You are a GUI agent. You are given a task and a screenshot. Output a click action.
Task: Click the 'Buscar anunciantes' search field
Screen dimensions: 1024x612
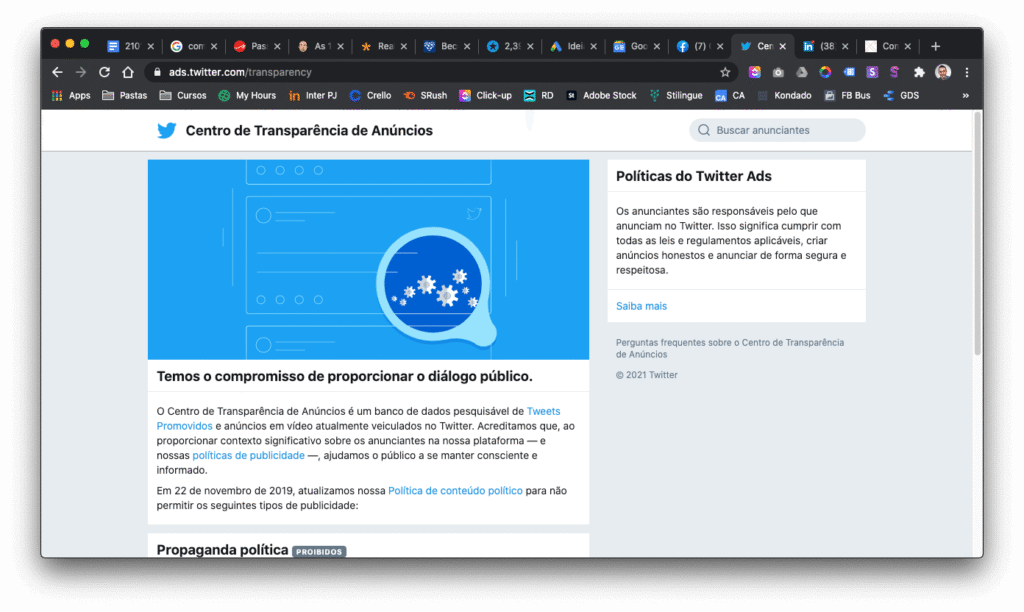777,130
